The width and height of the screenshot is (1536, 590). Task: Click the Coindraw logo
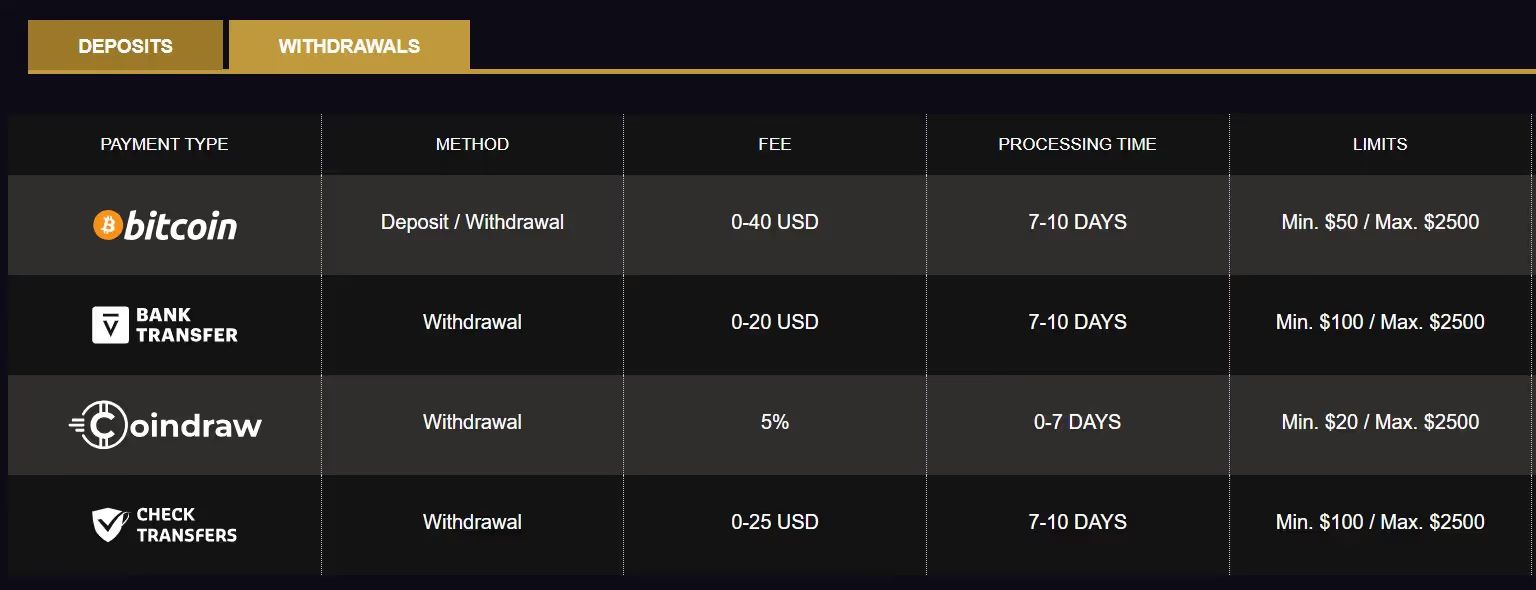pyautogui.click(x=163, y=423)
